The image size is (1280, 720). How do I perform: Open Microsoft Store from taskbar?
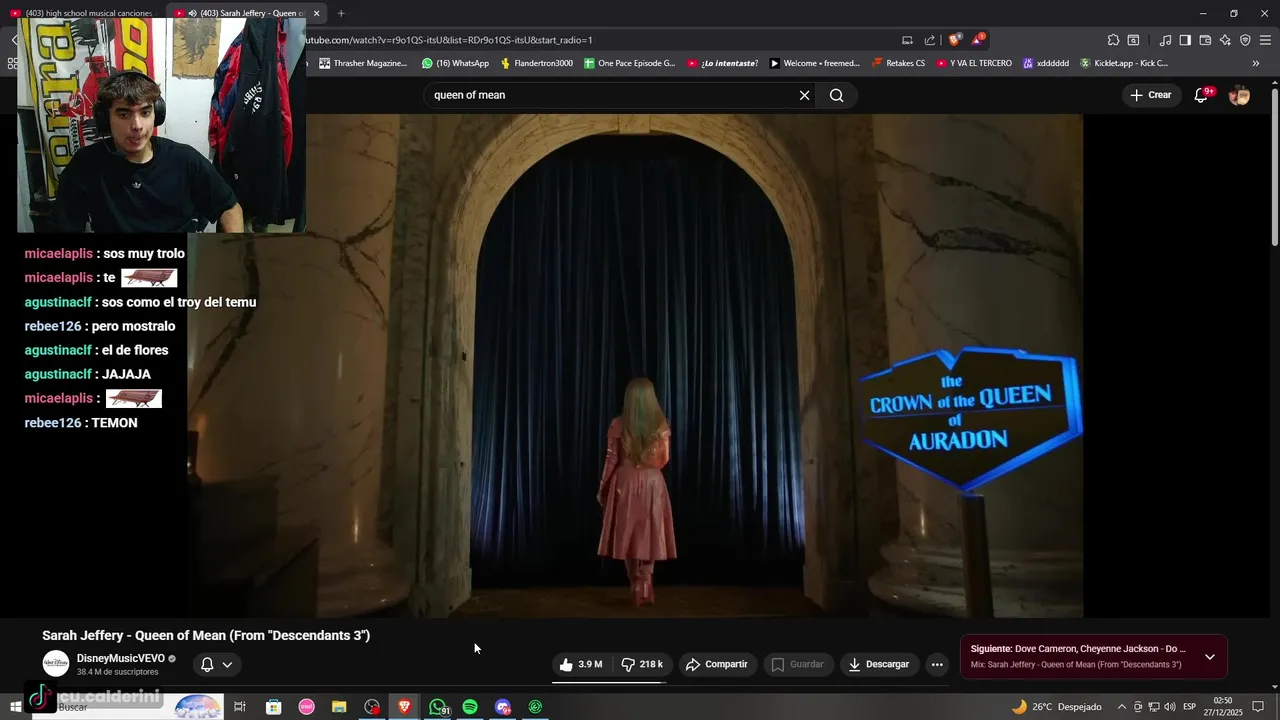pos(273,707)
